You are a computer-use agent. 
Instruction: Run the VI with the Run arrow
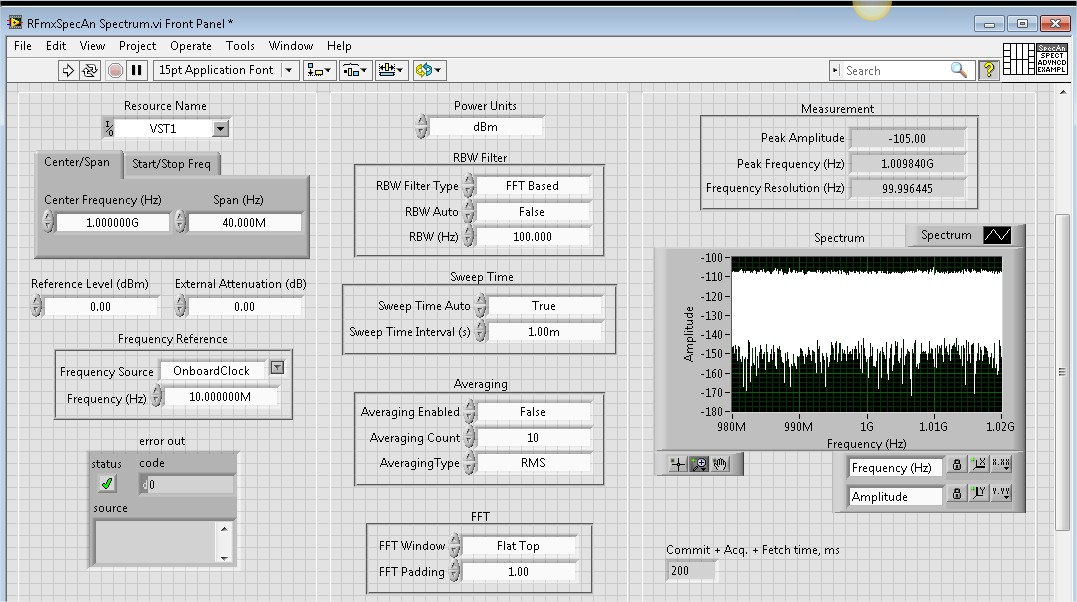[x=68, y=70]
